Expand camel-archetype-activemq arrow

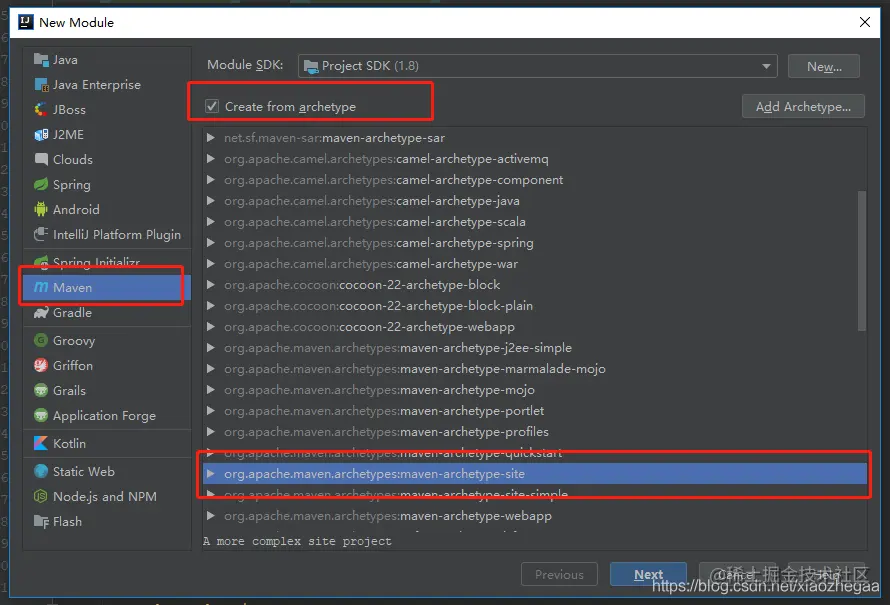[211, 159]
